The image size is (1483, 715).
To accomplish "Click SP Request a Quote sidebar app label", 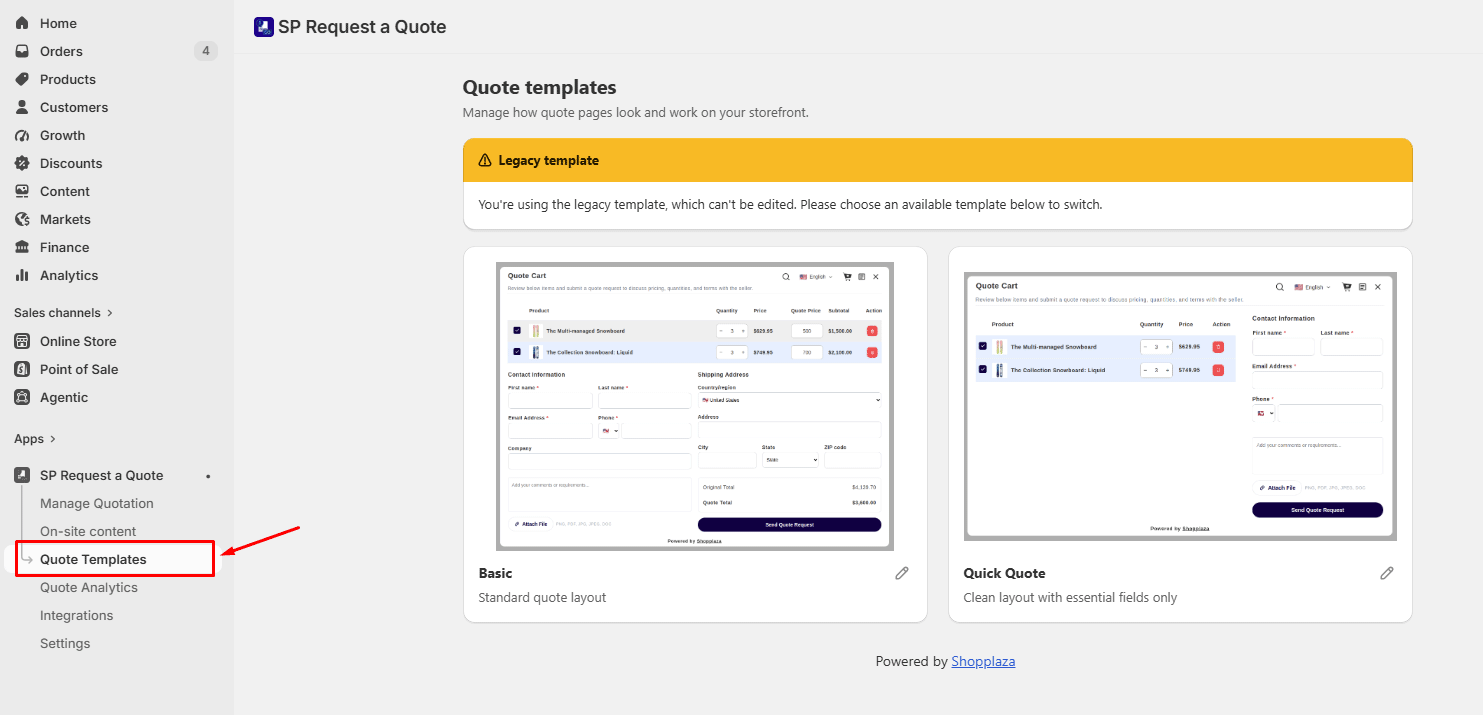I will click(101, 475).
